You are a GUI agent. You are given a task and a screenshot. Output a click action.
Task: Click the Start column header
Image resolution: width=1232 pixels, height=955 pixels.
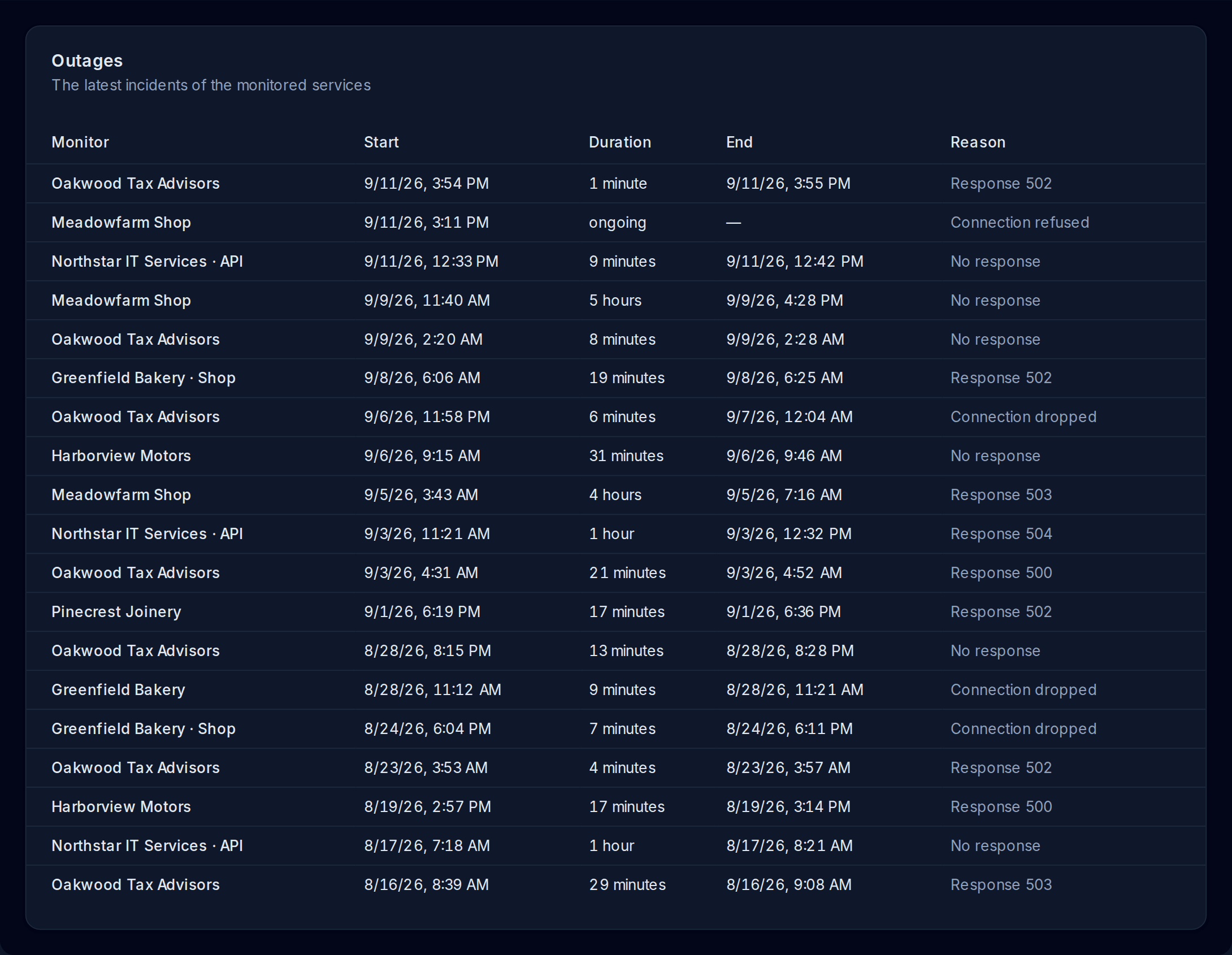(381, 142)
